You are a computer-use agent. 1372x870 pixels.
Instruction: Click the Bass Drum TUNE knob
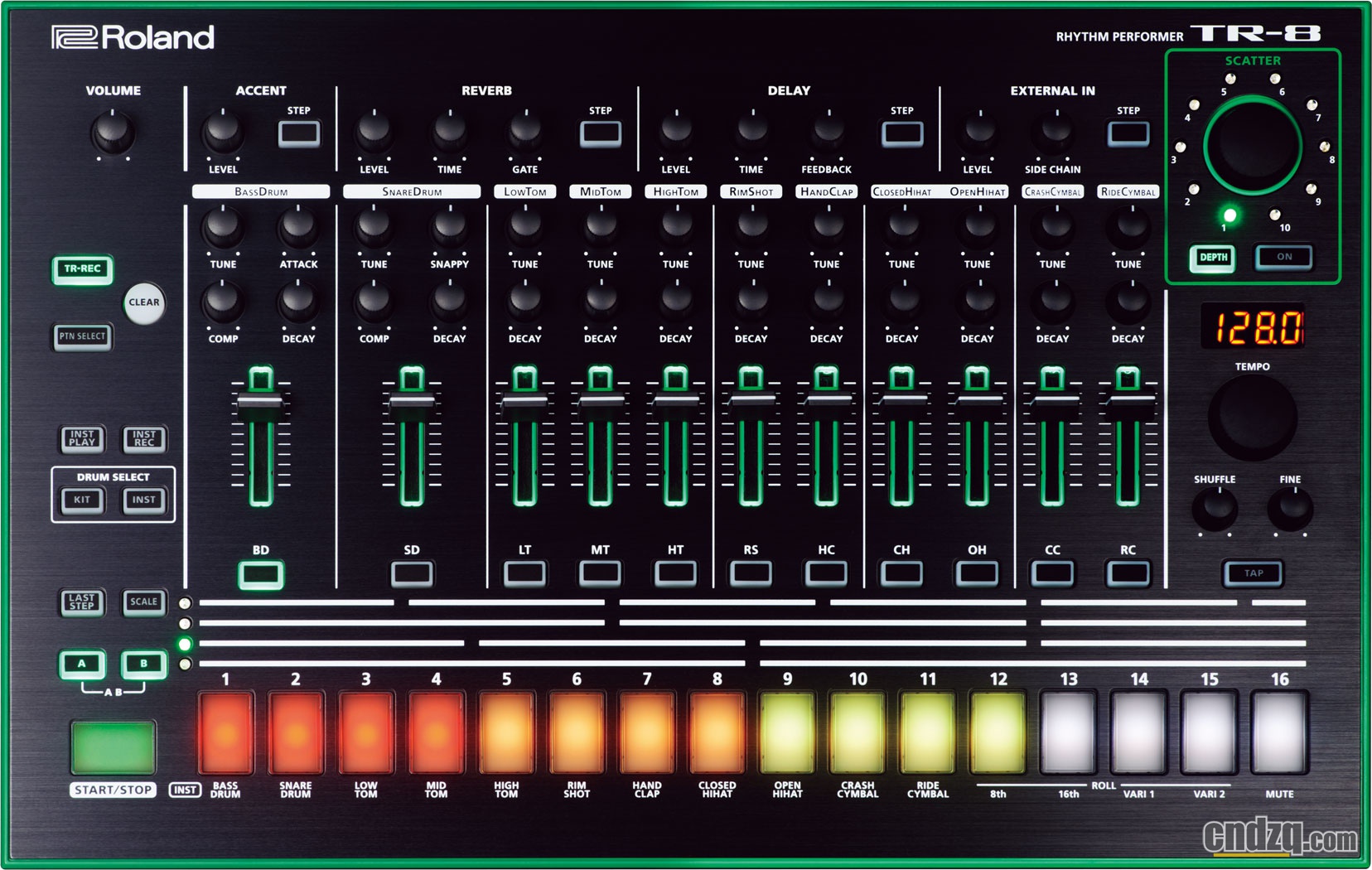click(x=223, y=227)
